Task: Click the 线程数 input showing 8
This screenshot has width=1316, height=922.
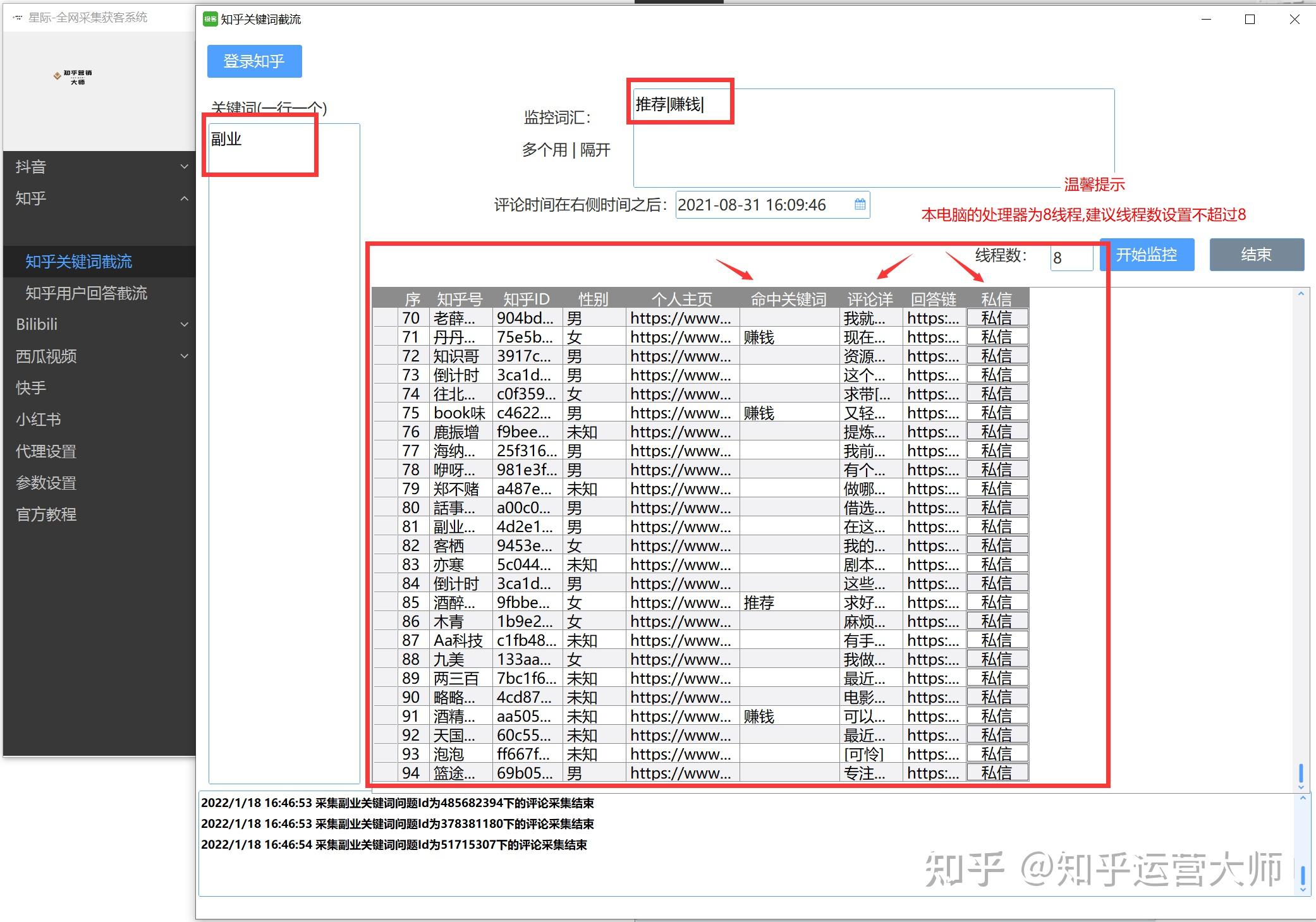Action: coord(1071,258)
